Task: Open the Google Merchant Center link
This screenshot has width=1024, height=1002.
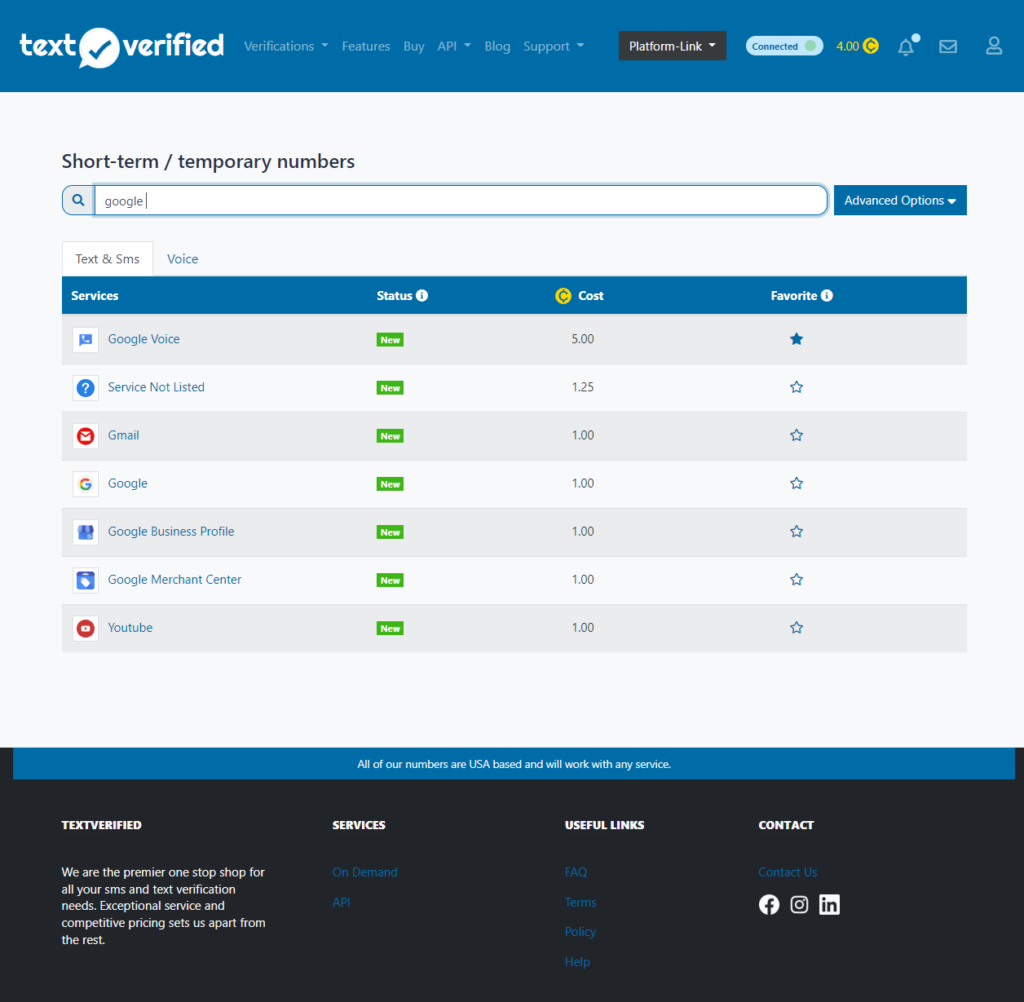Action: pos(174,580)
